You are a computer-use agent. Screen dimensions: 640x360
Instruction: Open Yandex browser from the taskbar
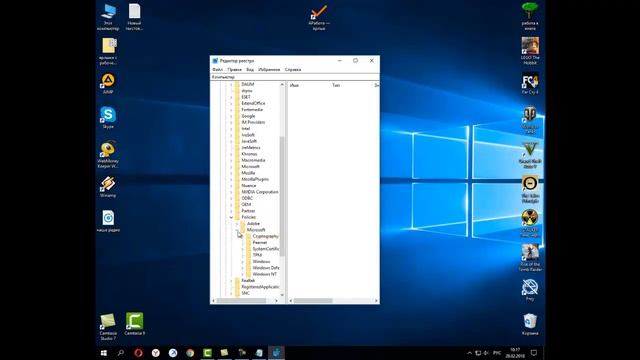tap(156, 353)
